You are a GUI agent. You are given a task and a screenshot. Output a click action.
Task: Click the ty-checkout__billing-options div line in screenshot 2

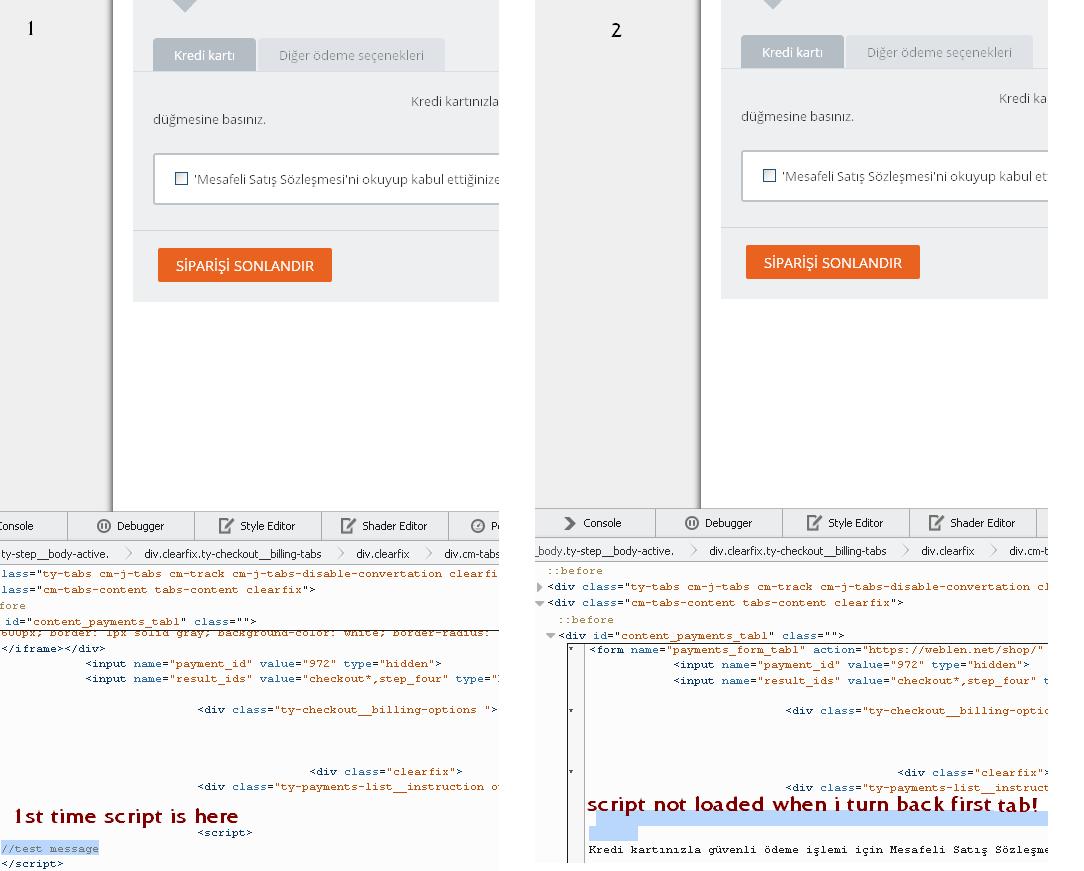917,711
